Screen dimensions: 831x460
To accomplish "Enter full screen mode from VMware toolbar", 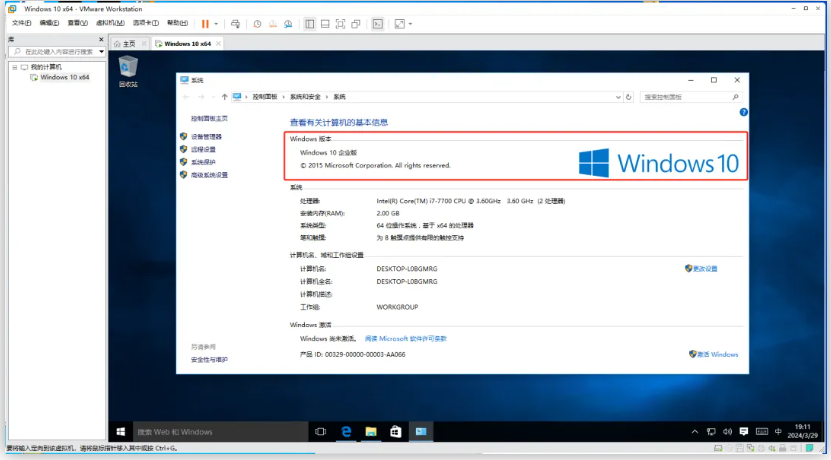I will tap(340, 24).
